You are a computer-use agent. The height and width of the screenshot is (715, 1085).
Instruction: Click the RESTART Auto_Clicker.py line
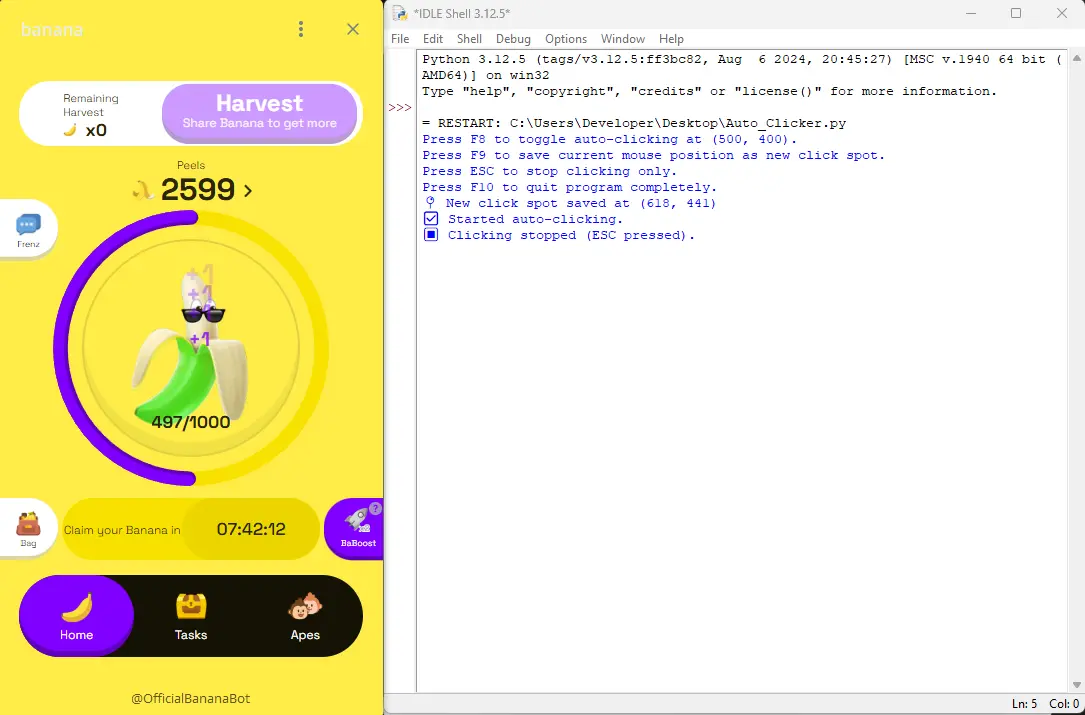[634, 123]
